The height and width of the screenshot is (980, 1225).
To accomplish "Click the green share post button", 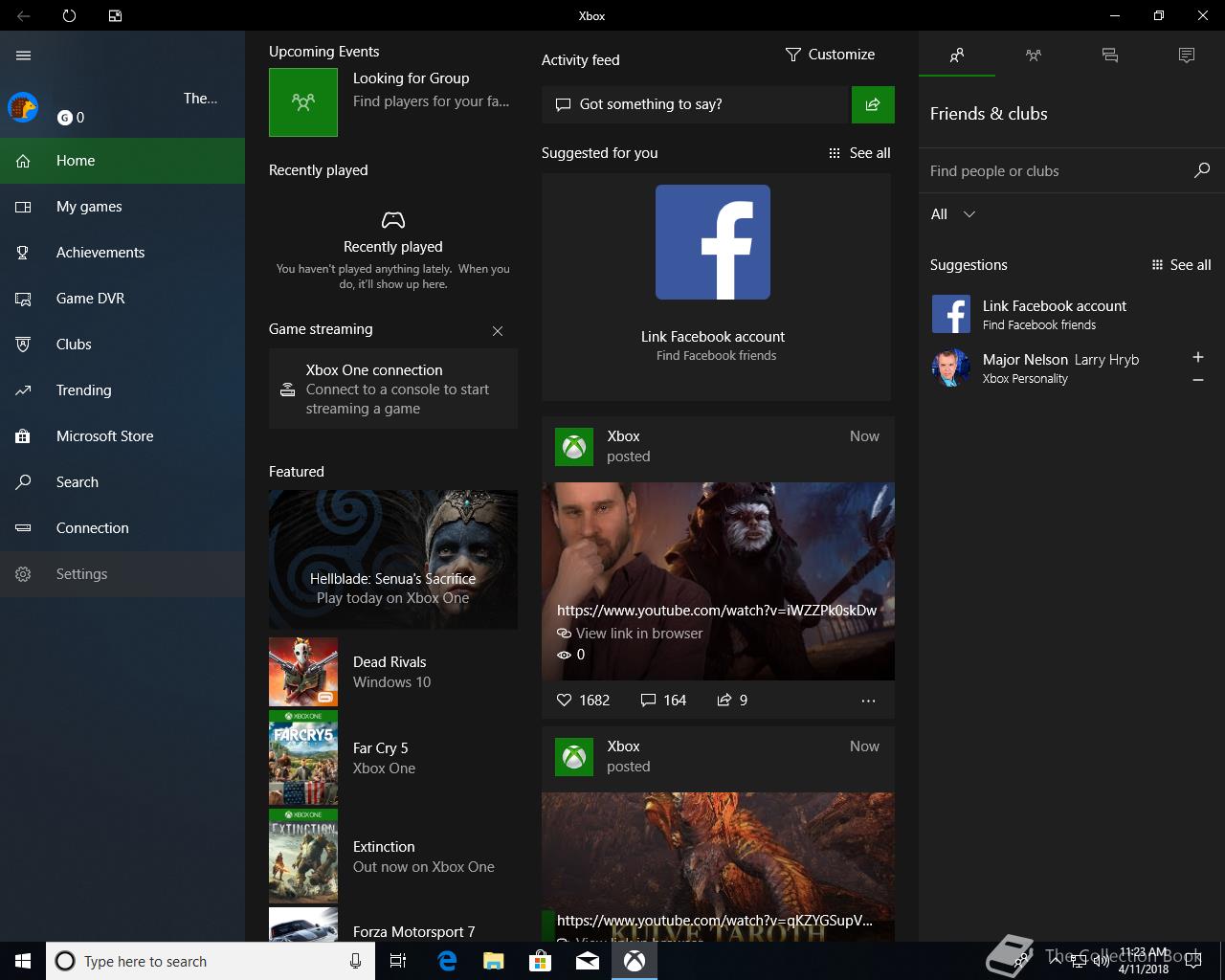I will 873,104.
